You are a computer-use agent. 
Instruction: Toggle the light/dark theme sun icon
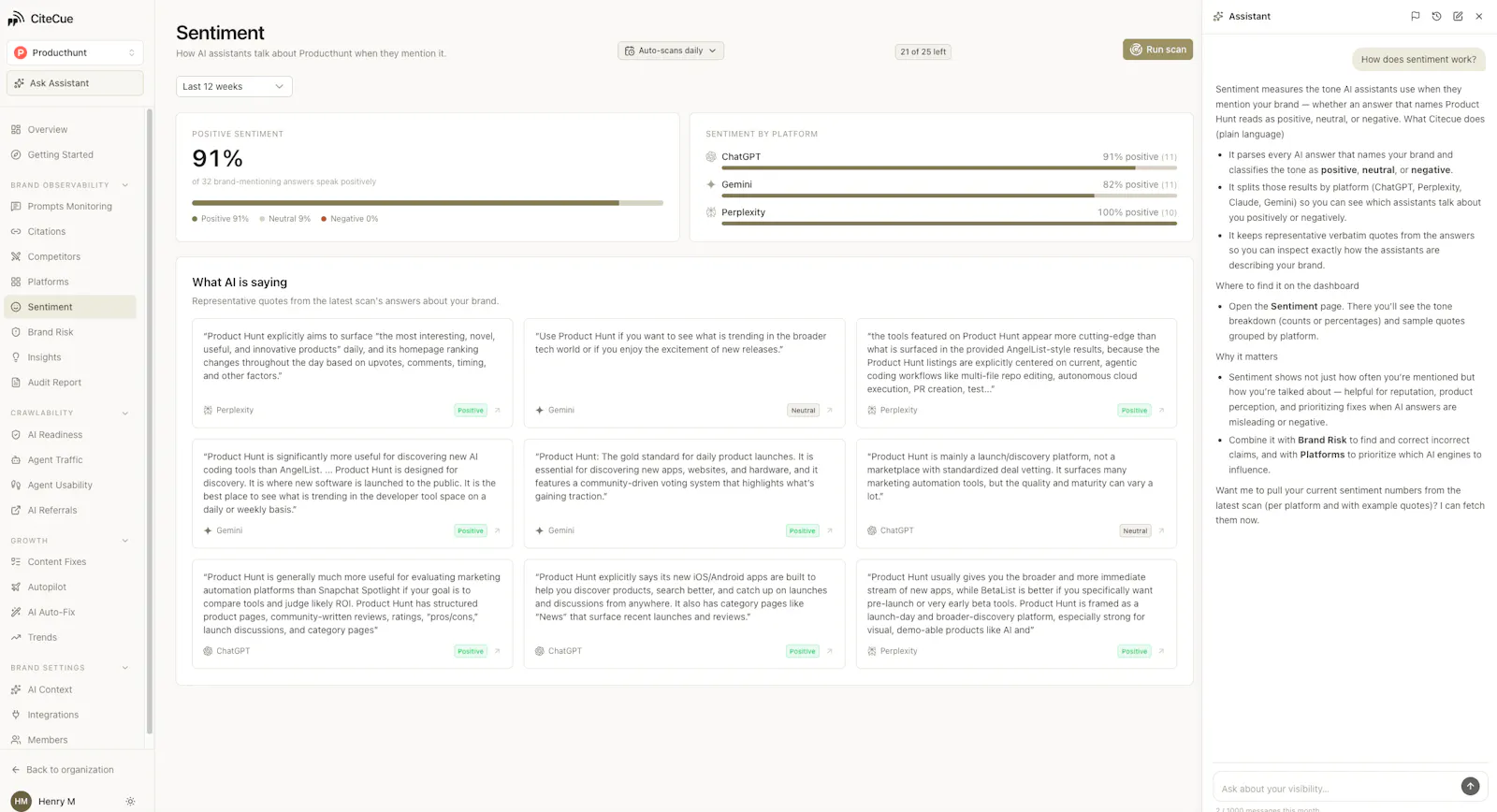(130, 802)
